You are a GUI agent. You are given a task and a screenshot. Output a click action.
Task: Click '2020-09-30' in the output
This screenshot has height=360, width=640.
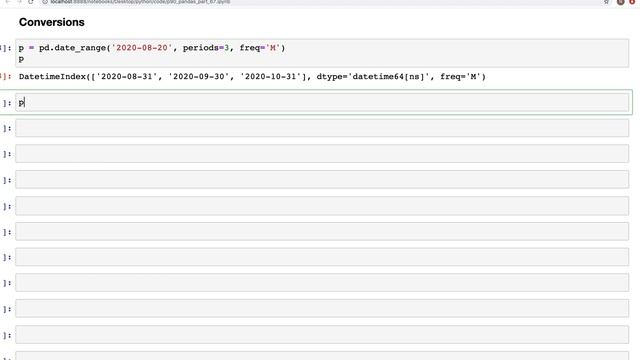pyautogui.click(x=199, y=77)
